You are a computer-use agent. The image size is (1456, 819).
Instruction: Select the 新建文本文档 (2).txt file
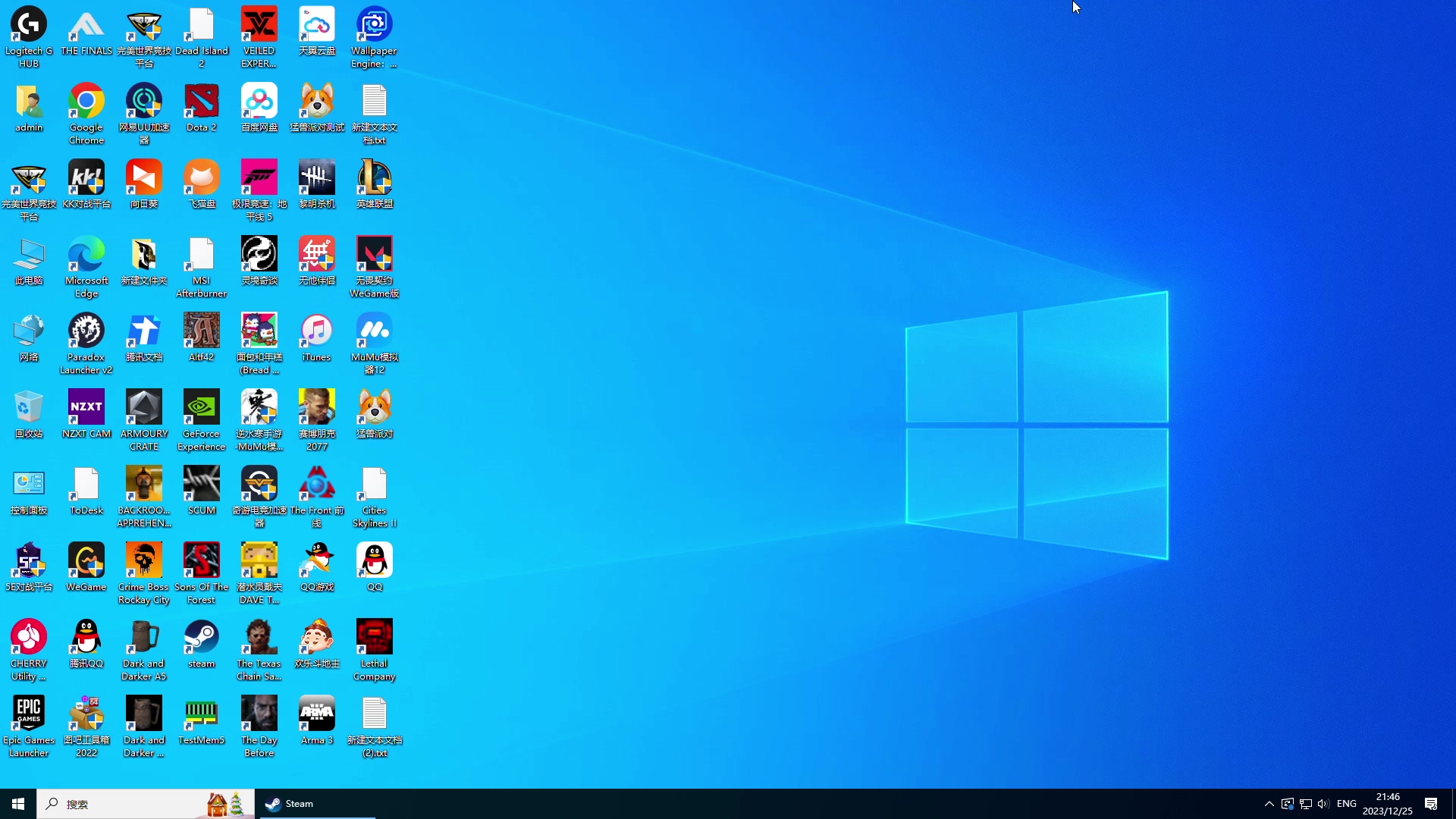375,726
